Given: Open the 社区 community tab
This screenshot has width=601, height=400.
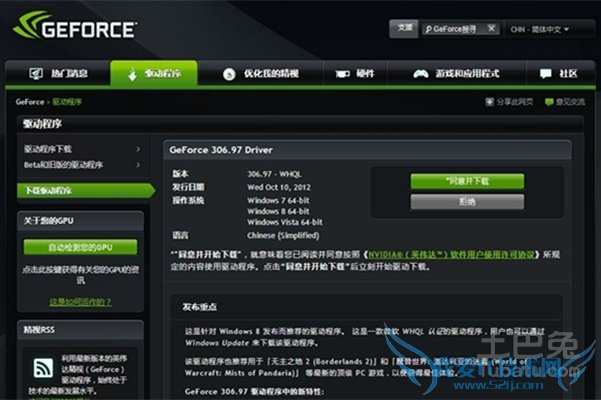Looking at the screenshot, I should click(560, 73).
